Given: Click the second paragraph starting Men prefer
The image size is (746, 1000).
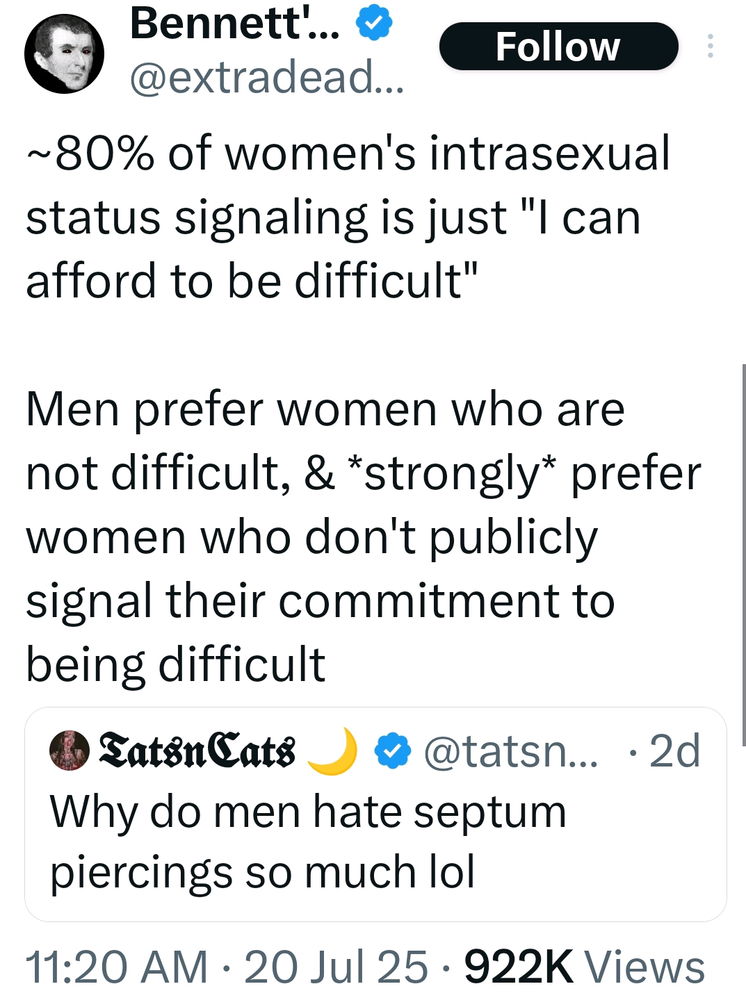Looking at the screenshot, I should coord(363,536).
